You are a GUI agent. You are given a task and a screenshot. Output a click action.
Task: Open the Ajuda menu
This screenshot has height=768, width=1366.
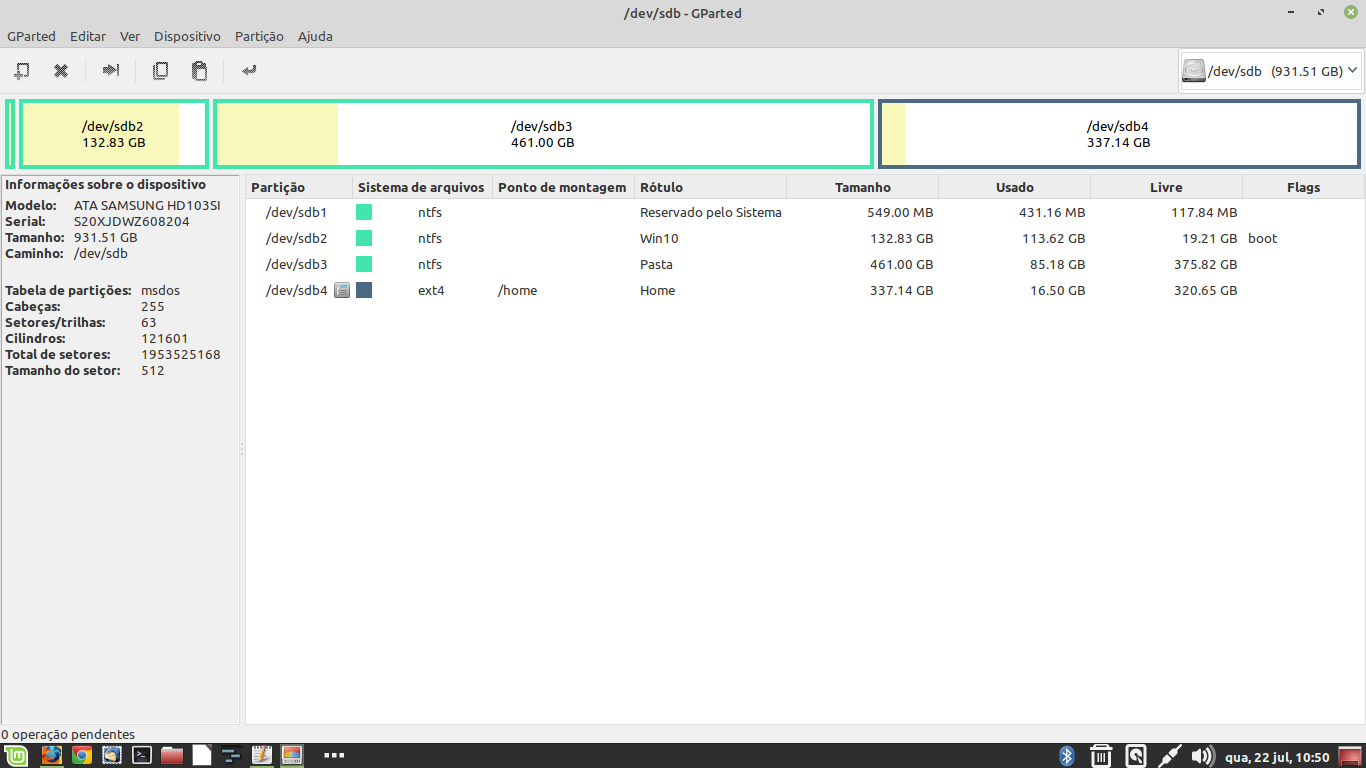coord(315,36)
